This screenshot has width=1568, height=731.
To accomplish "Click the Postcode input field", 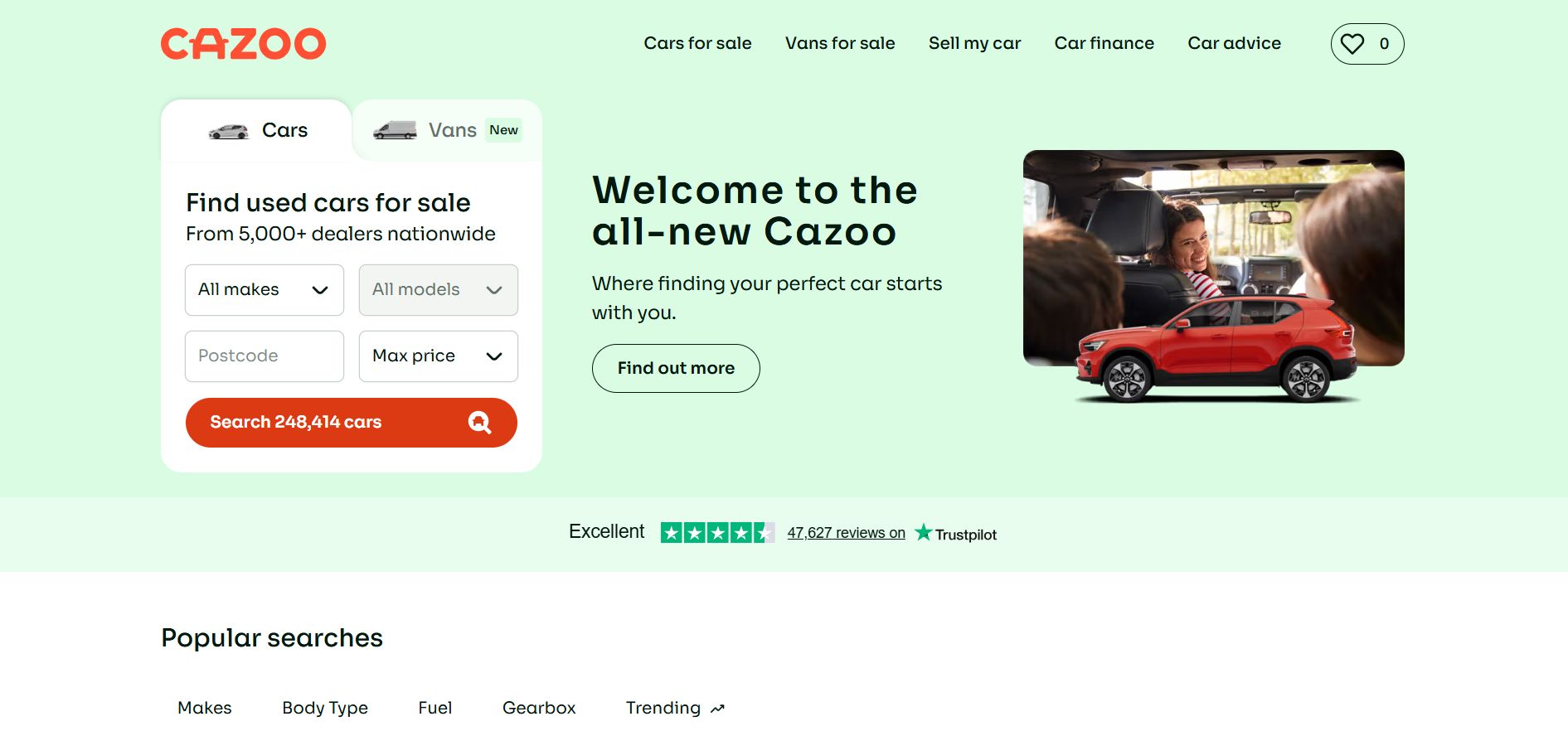I will (265, 356).
